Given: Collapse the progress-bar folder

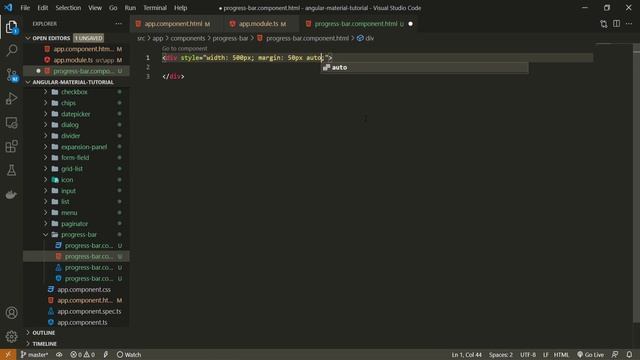Looking at the screenshot, I should tap(46, 235).
